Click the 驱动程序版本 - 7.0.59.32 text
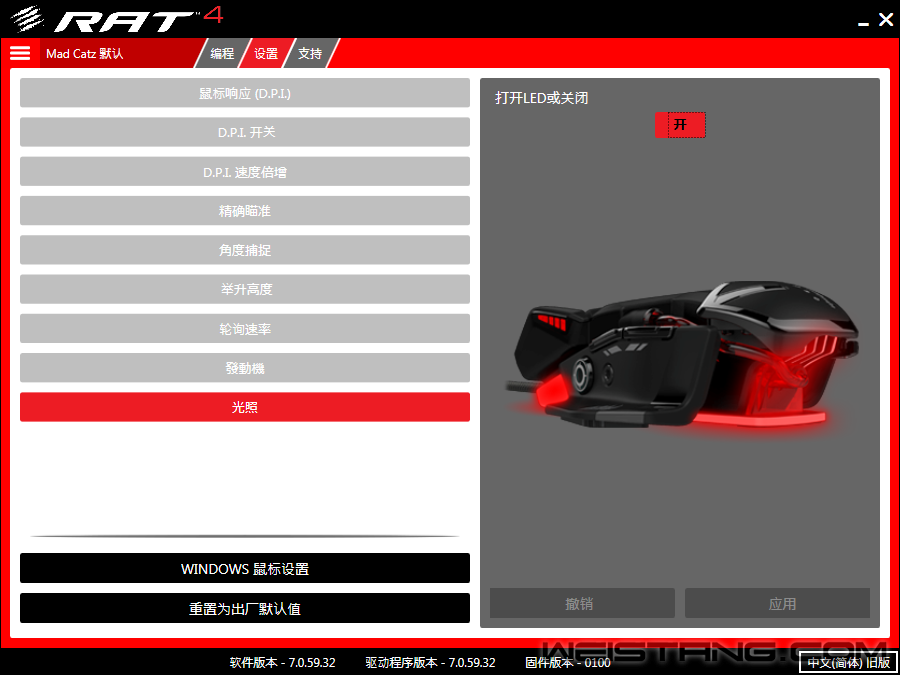Viewport: 900px width, 675px height. pos(430,662)
